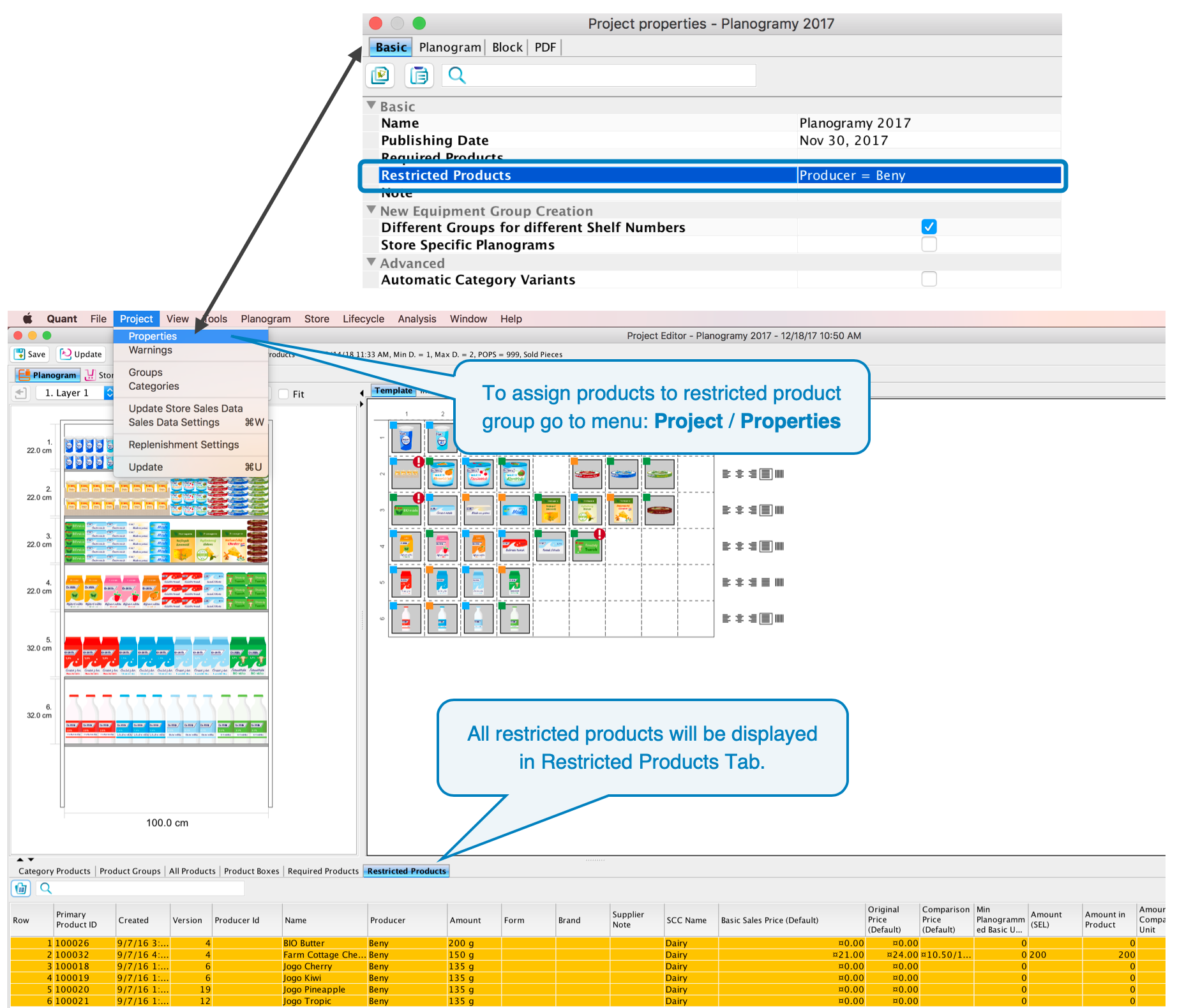The width and height of the screenshot is (1177, 1008).
Task: Right-align products in template row 4
Action: tap(753, 546)
